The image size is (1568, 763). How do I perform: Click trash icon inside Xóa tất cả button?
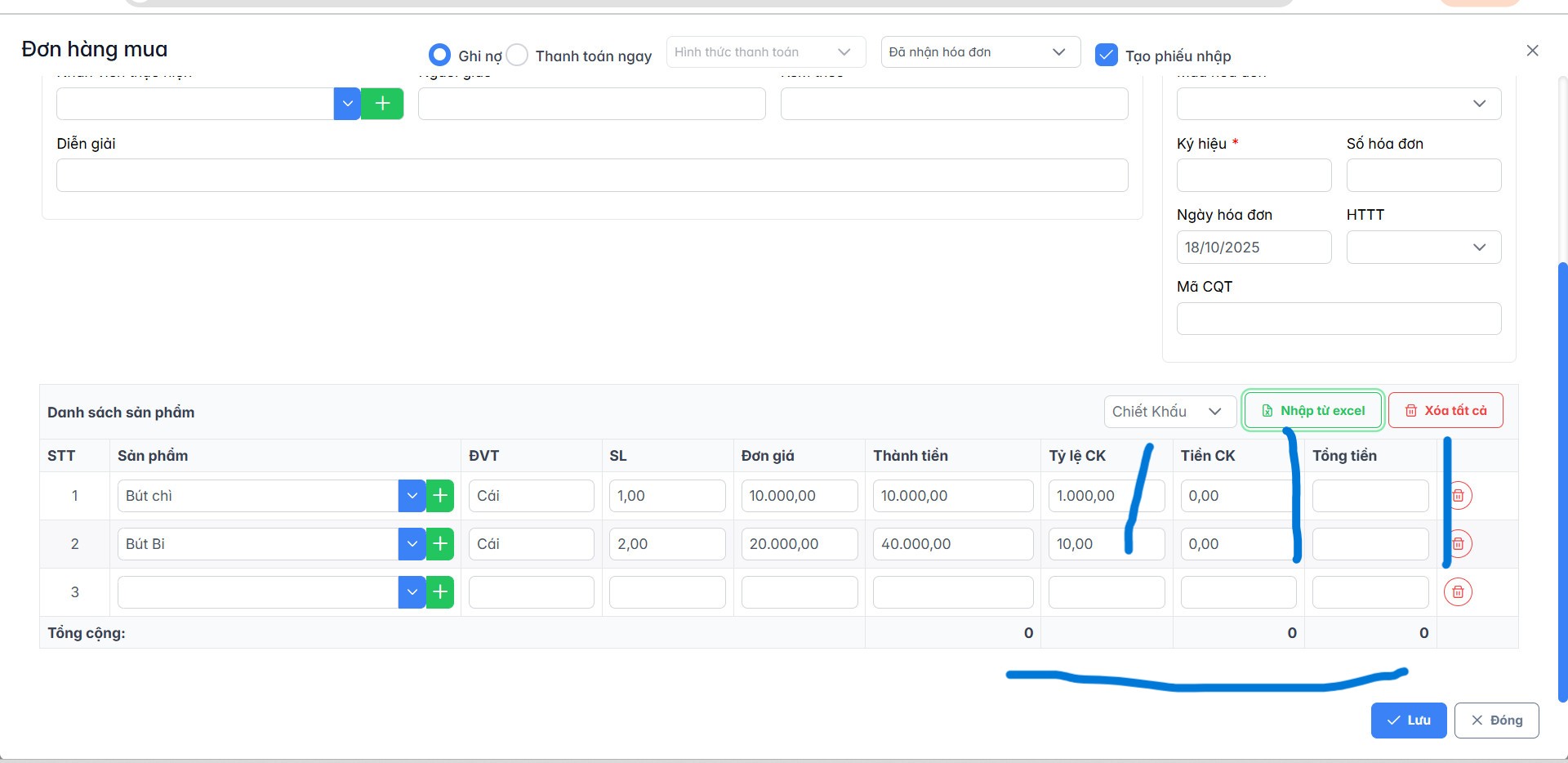(x=1411, y=411)
